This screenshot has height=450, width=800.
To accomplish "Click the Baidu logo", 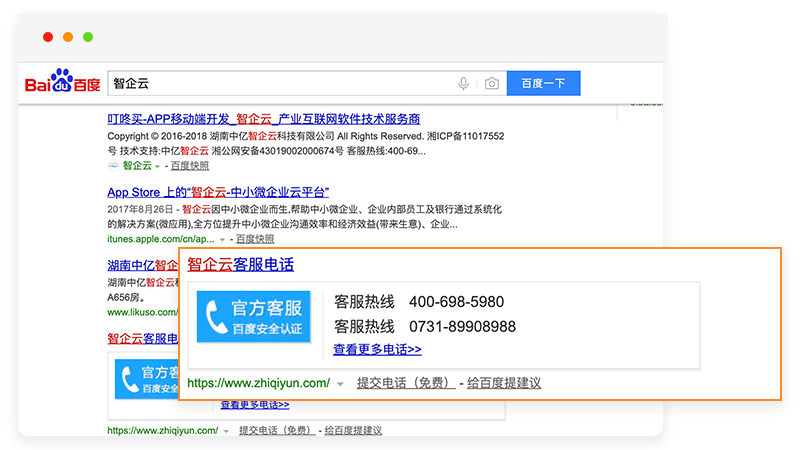I will 62,81.
